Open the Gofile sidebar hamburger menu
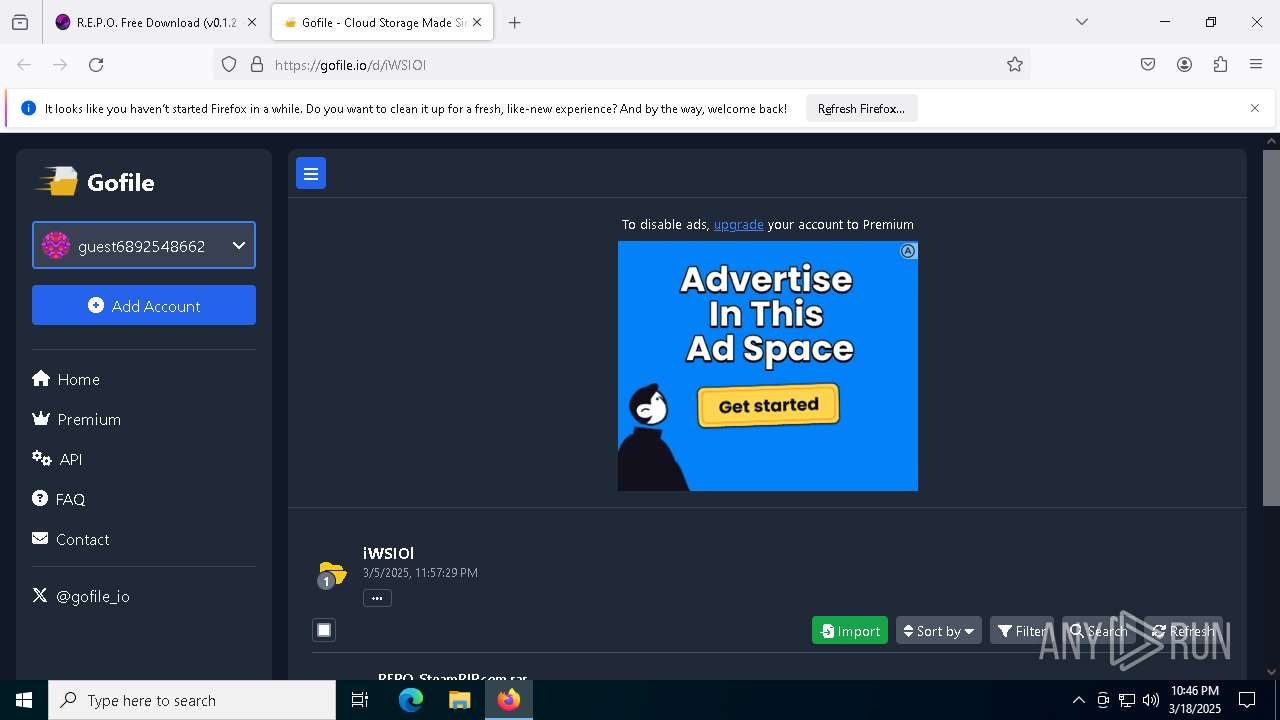The image size is (1280, 720). (x=311, y=174)
